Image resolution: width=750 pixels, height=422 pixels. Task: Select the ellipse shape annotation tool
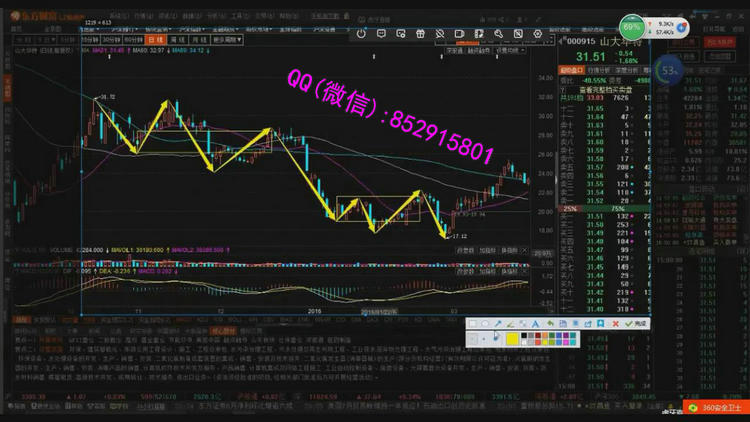[485, 324]
